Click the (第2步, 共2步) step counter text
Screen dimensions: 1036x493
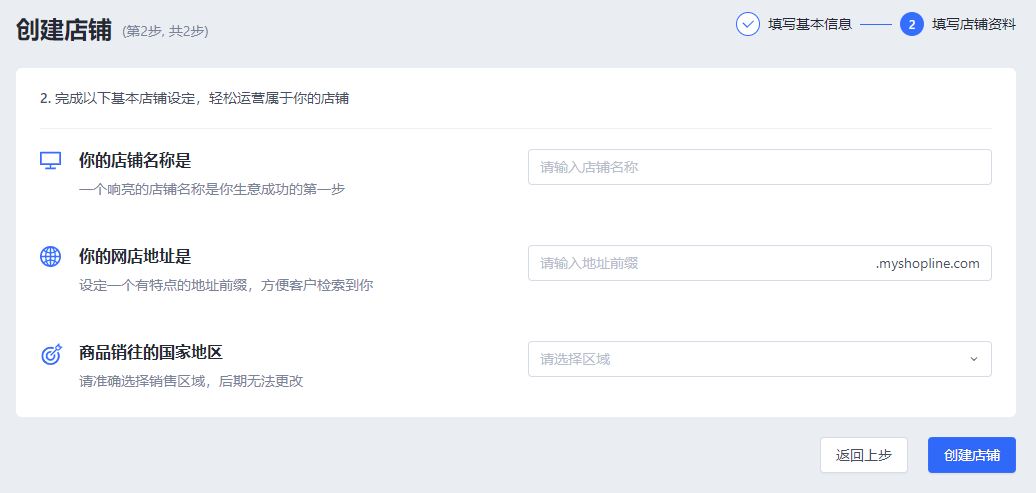pyautogui.click(x=165, y=32)
